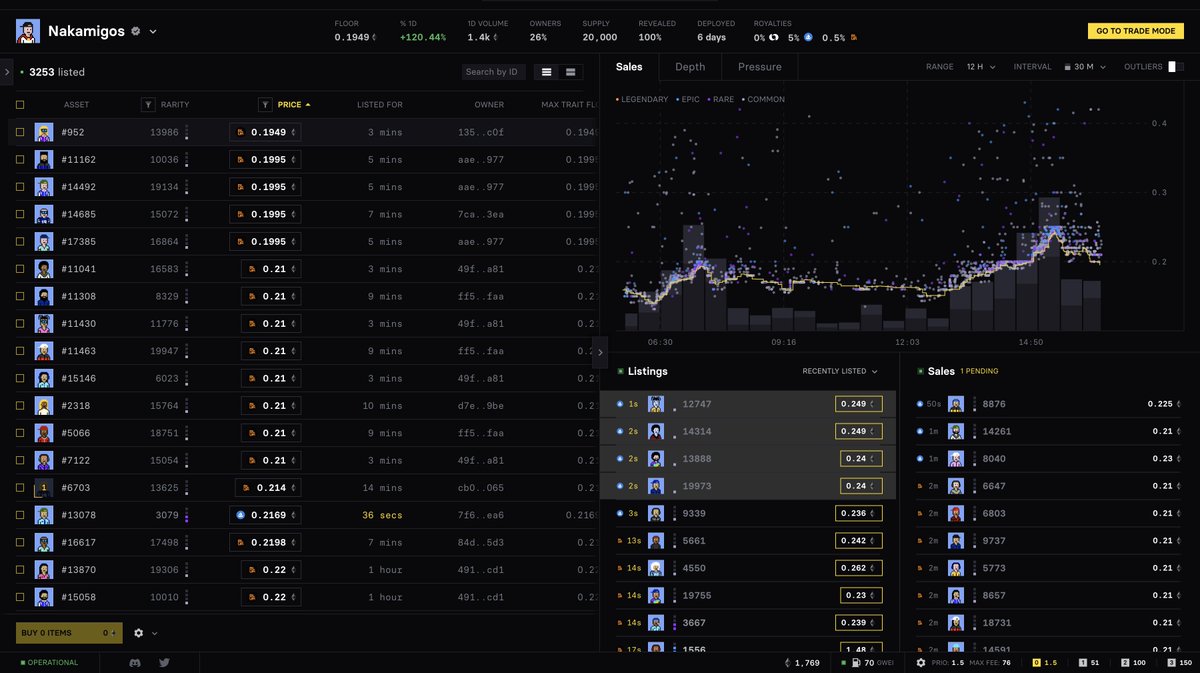
Task: Toggle Common series in chart legend
Action: pos(763,99)
